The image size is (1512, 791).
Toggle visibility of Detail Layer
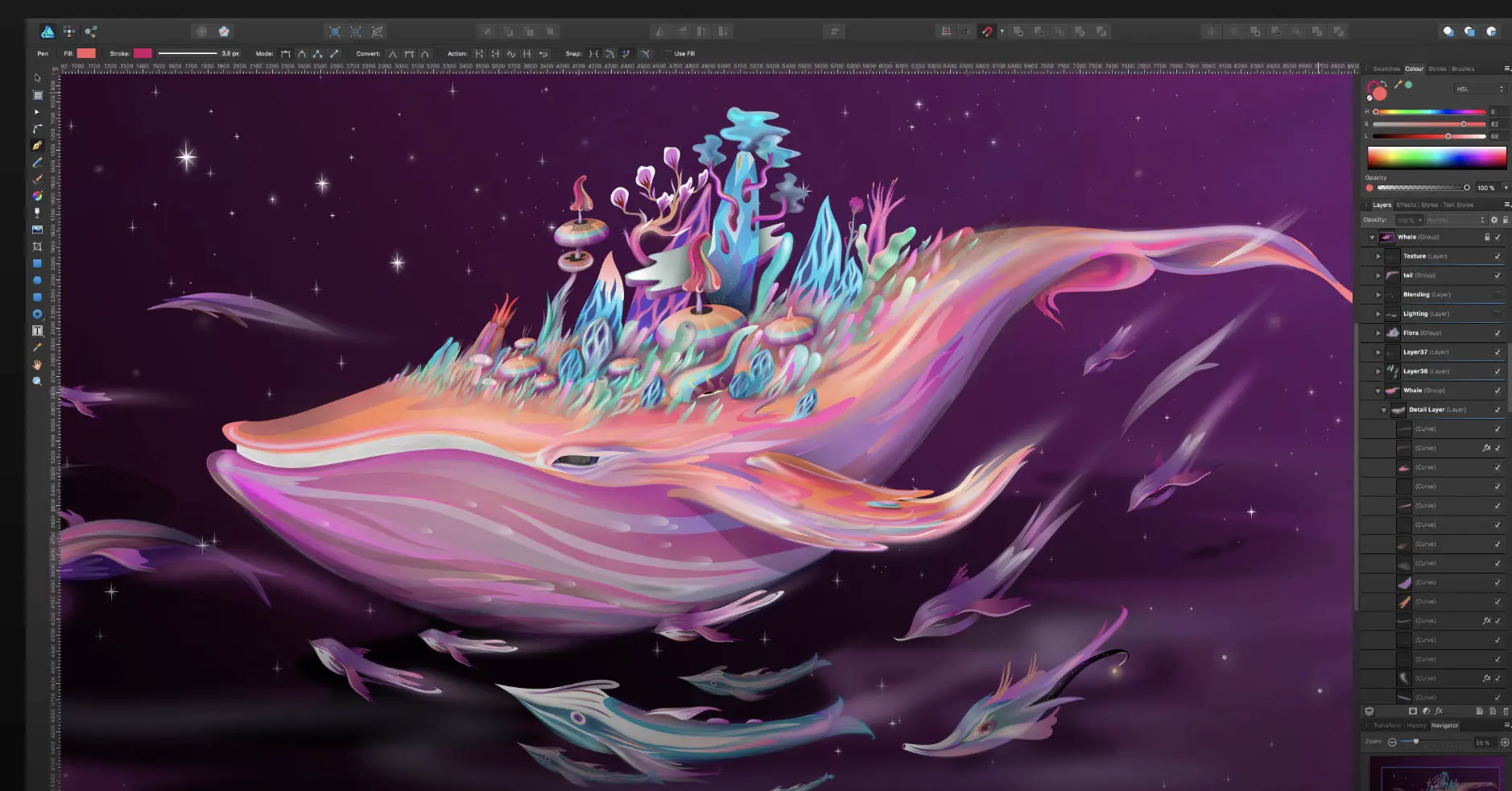click(1498, 410)
